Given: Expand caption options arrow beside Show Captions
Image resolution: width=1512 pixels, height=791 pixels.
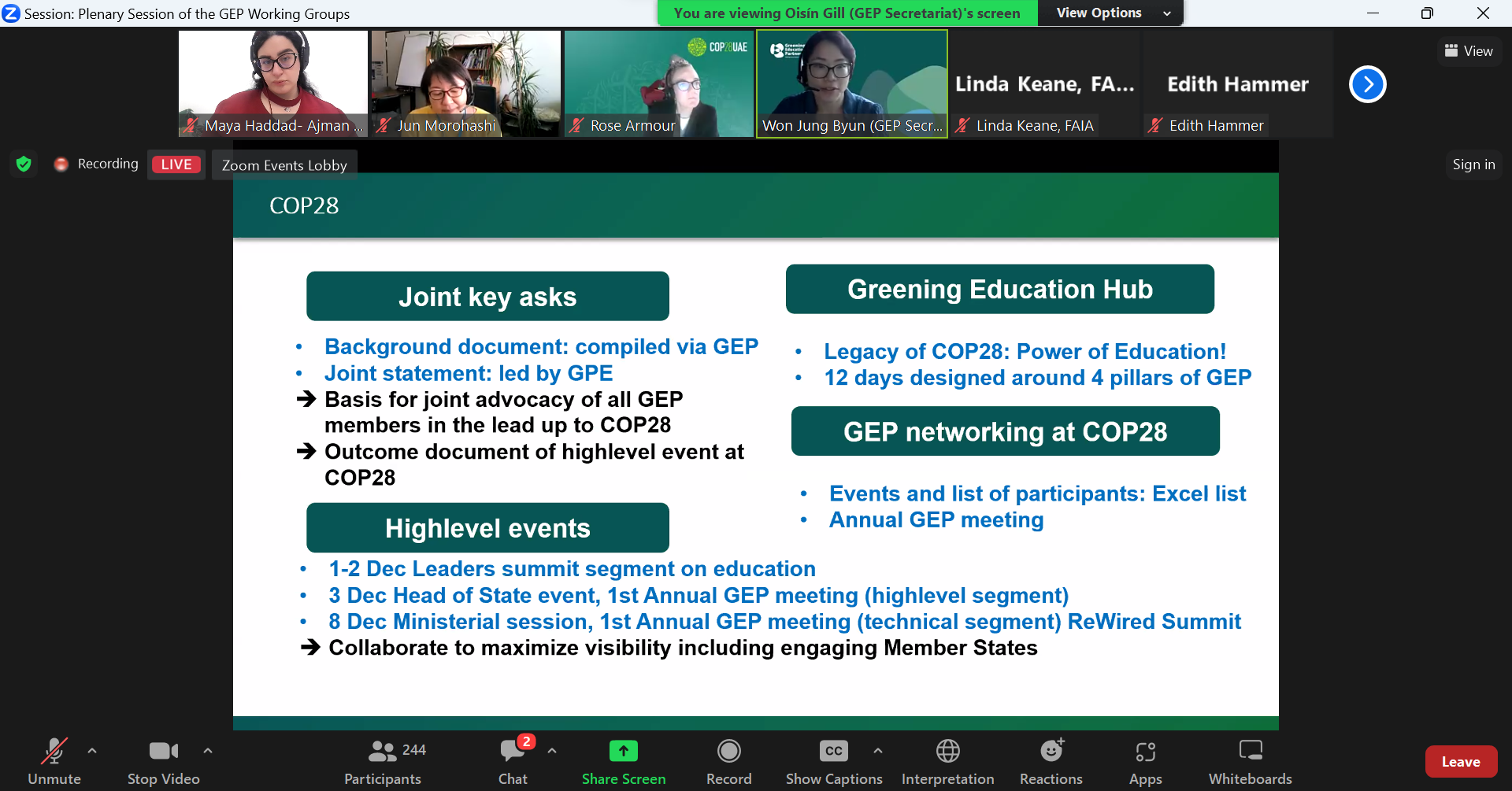Looking at the screenshot, I should pos(878,751).
